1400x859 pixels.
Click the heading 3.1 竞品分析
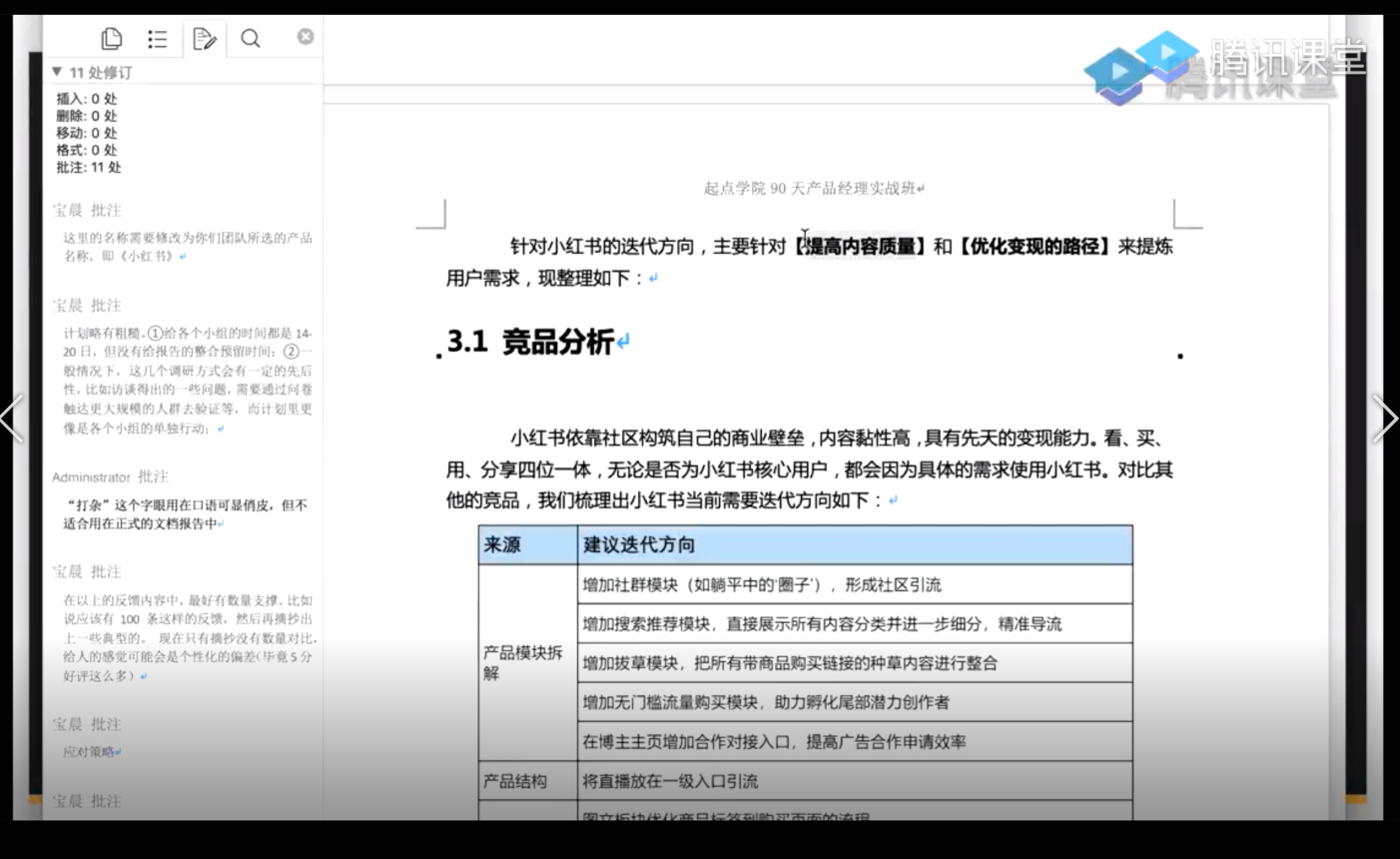pos(530,342)
